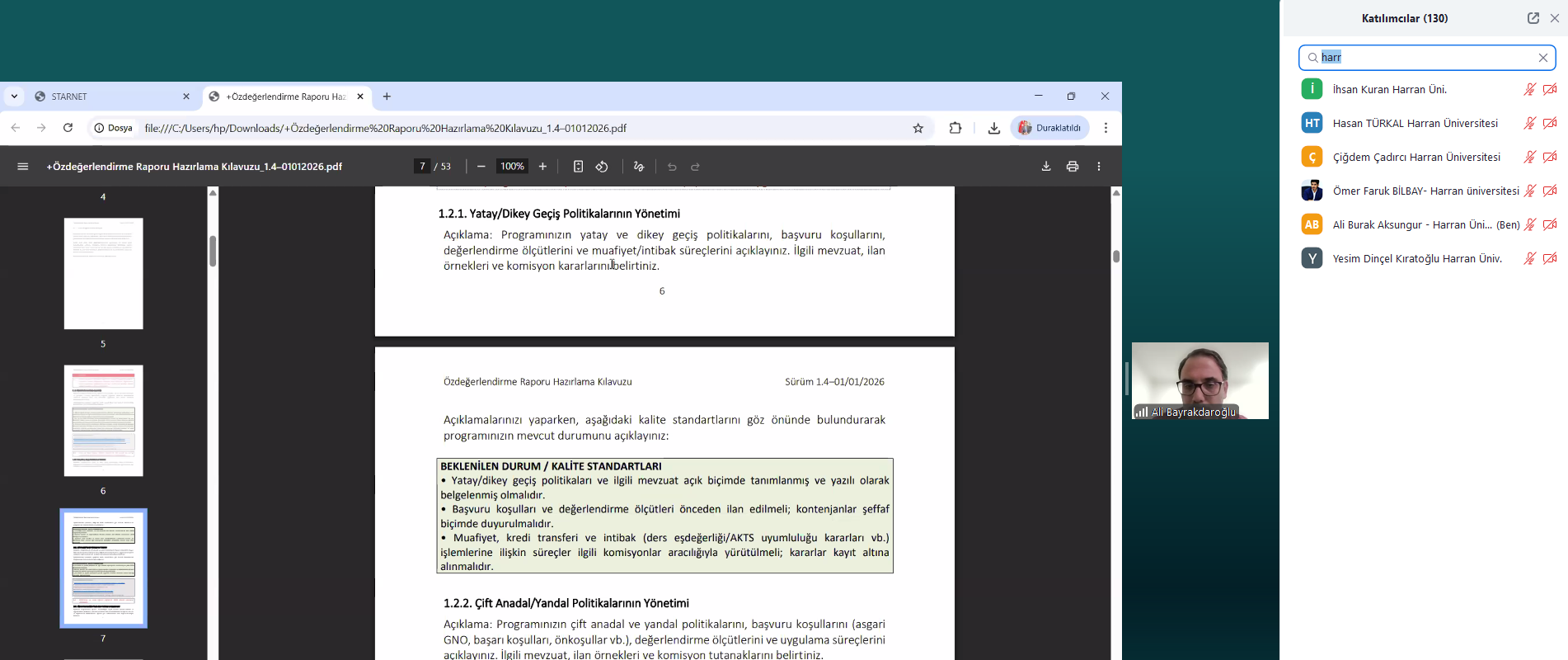Image resolution: width=1568 pixels, height=660 pixels.
Task: Toggle microphone for Çiğdem Çadırcı
Action: (x=1529, y=157)
